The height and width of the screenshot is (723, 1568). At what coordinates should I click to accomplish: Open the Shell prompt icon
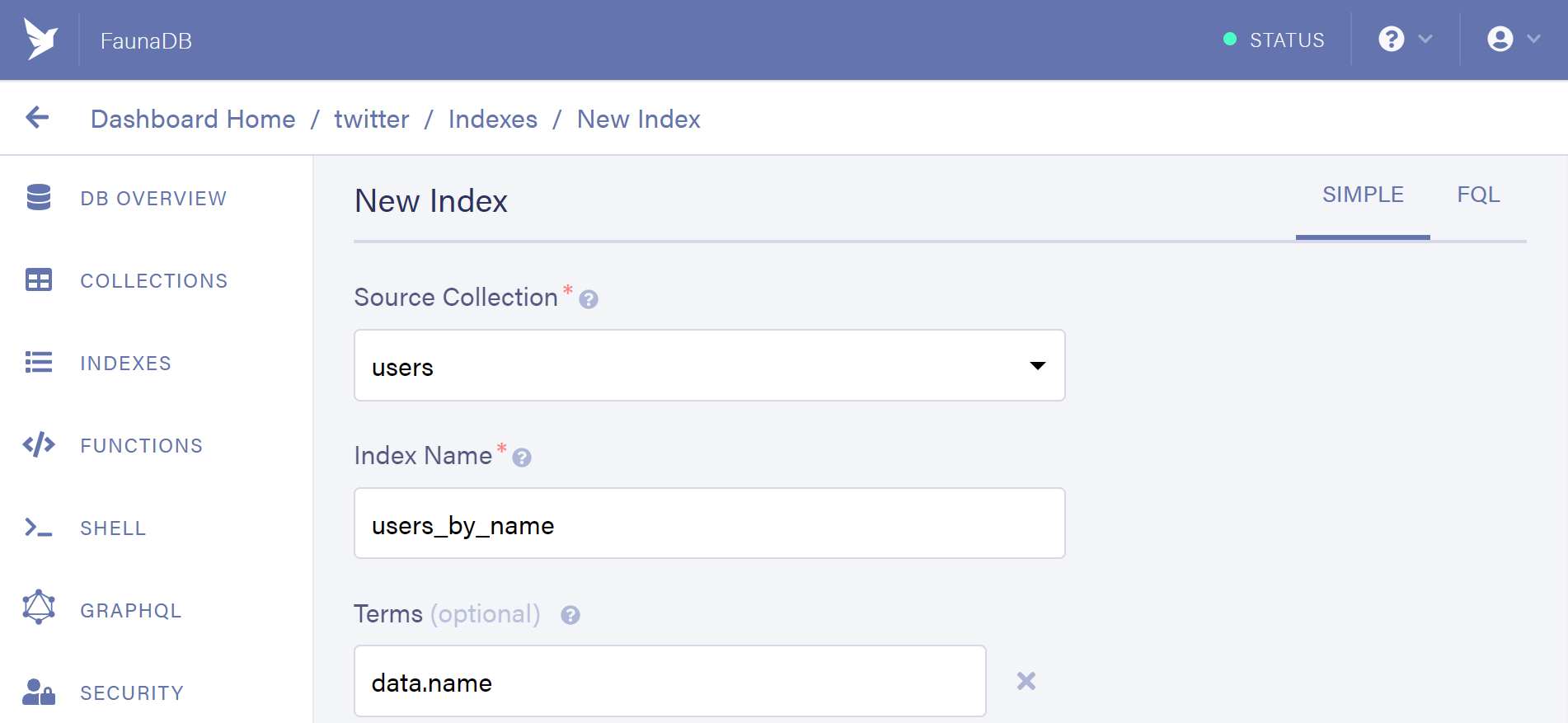click(x=39, y=528)
